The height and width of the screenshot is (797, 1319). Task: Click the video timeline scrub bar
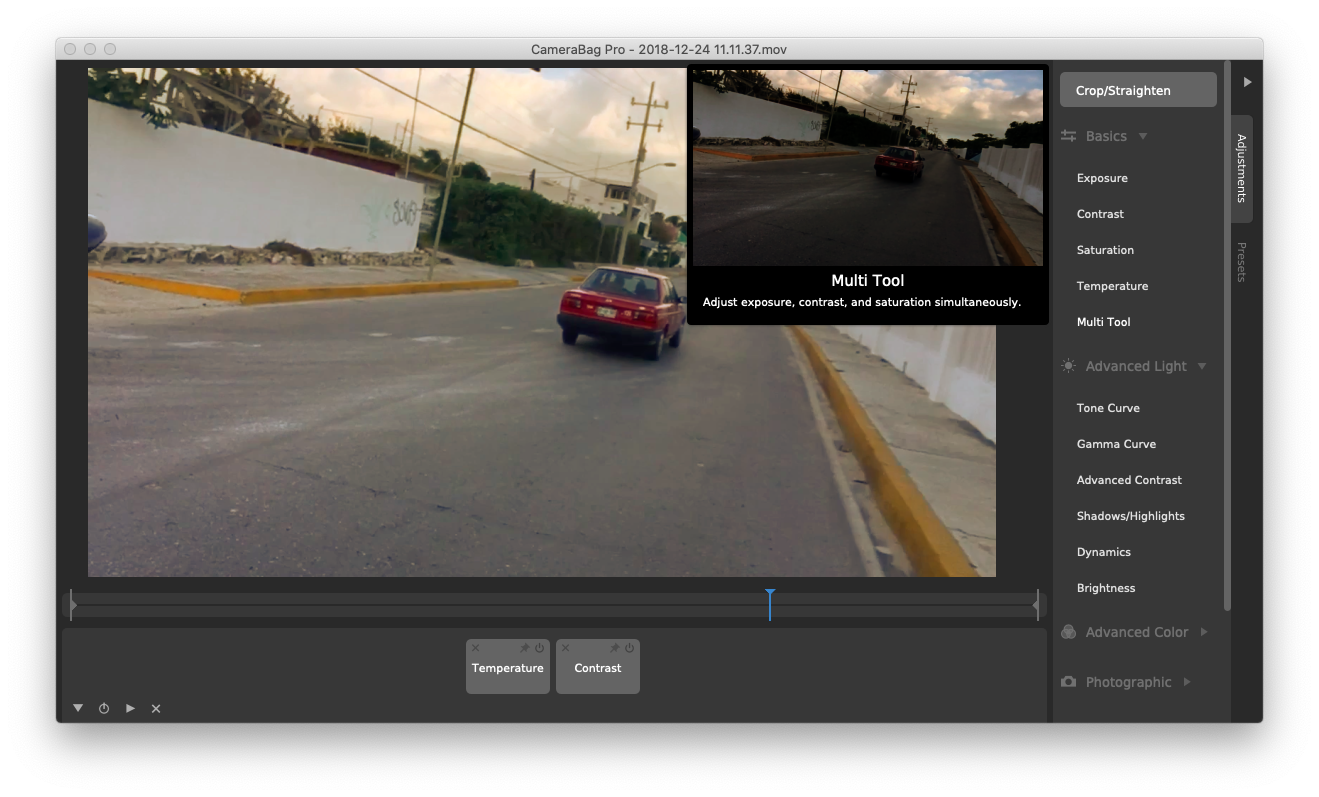click(x=554, y=605)
